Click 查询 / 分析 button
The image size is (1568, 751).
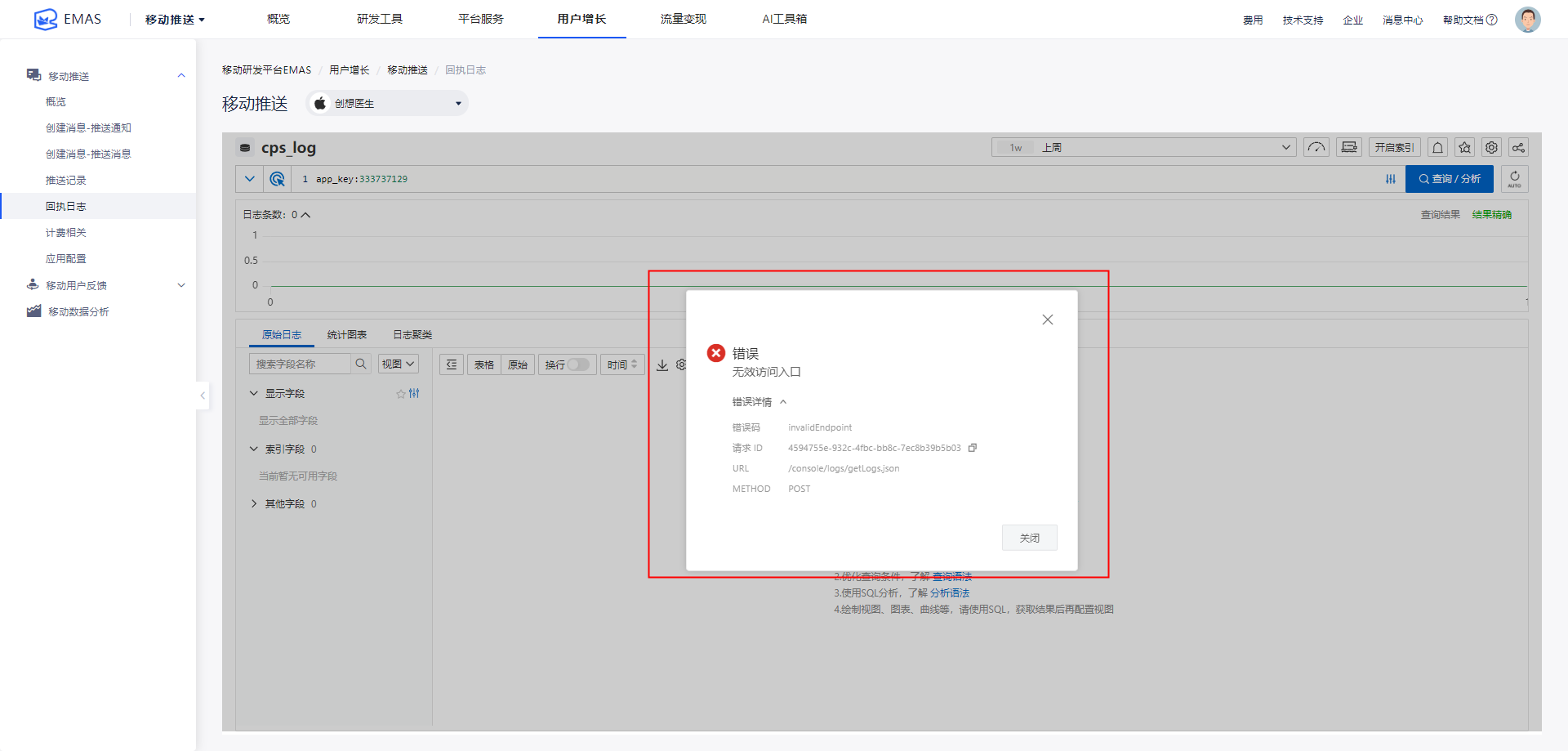pos(1450,179)
